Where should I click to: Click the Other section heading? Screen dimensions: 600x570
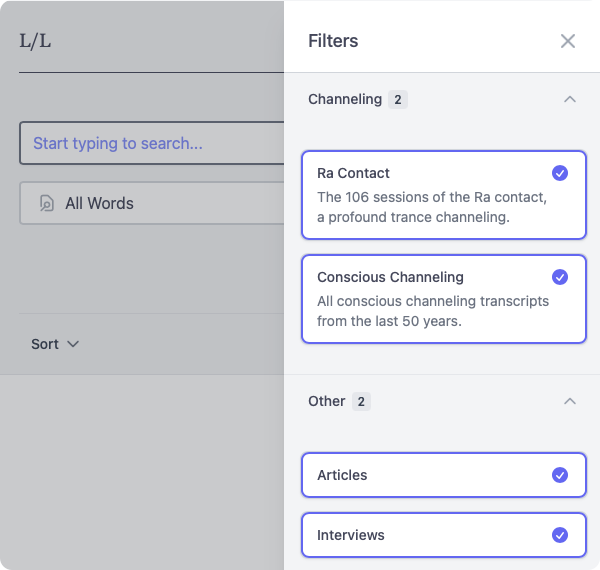[x=327, y=402]
